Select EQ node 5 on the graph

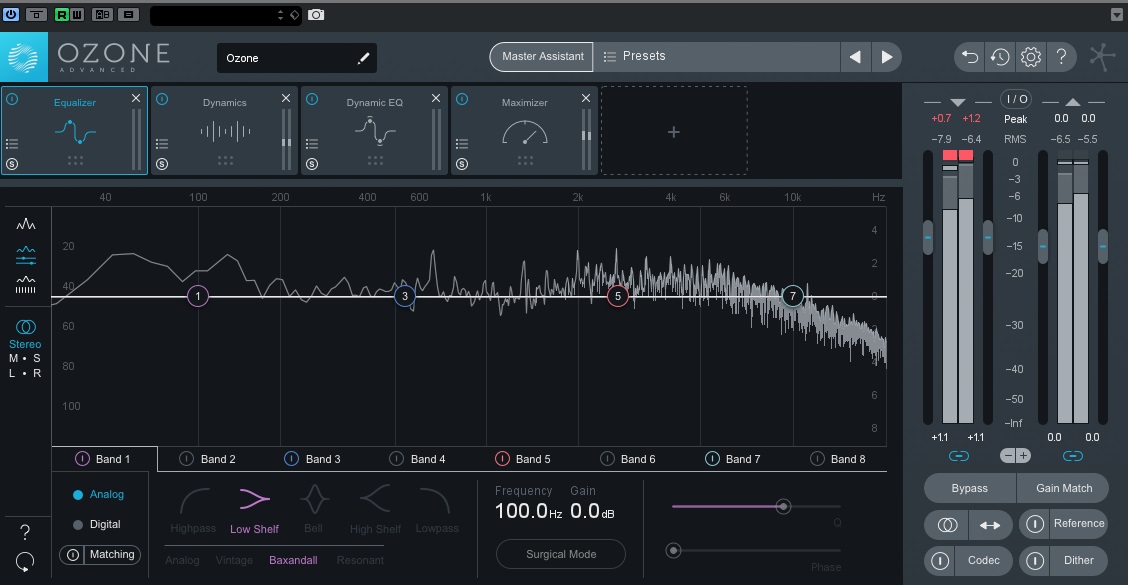pos(617,296)
